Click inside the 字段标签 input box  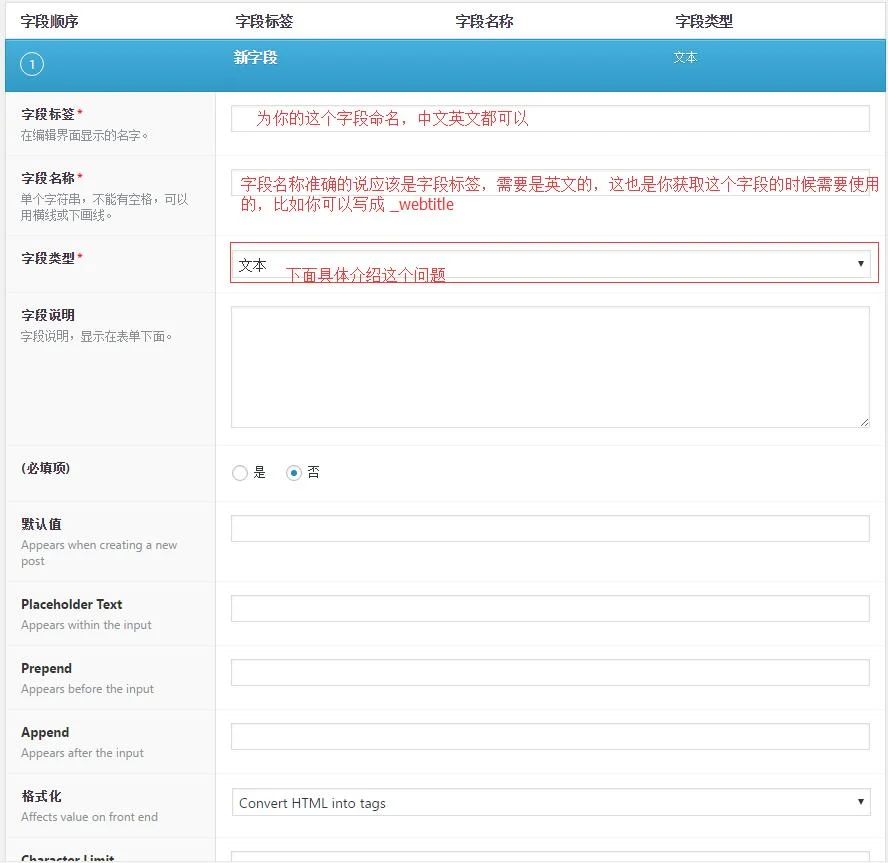pos(550,118)
